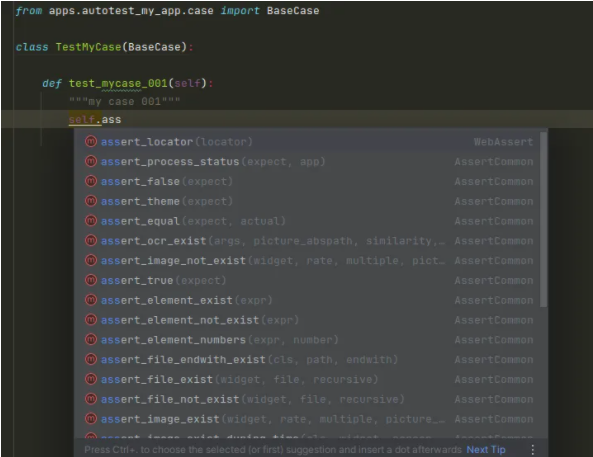Screen dimensions: 593x457
Task: Pick assert_image_exist from the popup list
Action: coord(310,418)
